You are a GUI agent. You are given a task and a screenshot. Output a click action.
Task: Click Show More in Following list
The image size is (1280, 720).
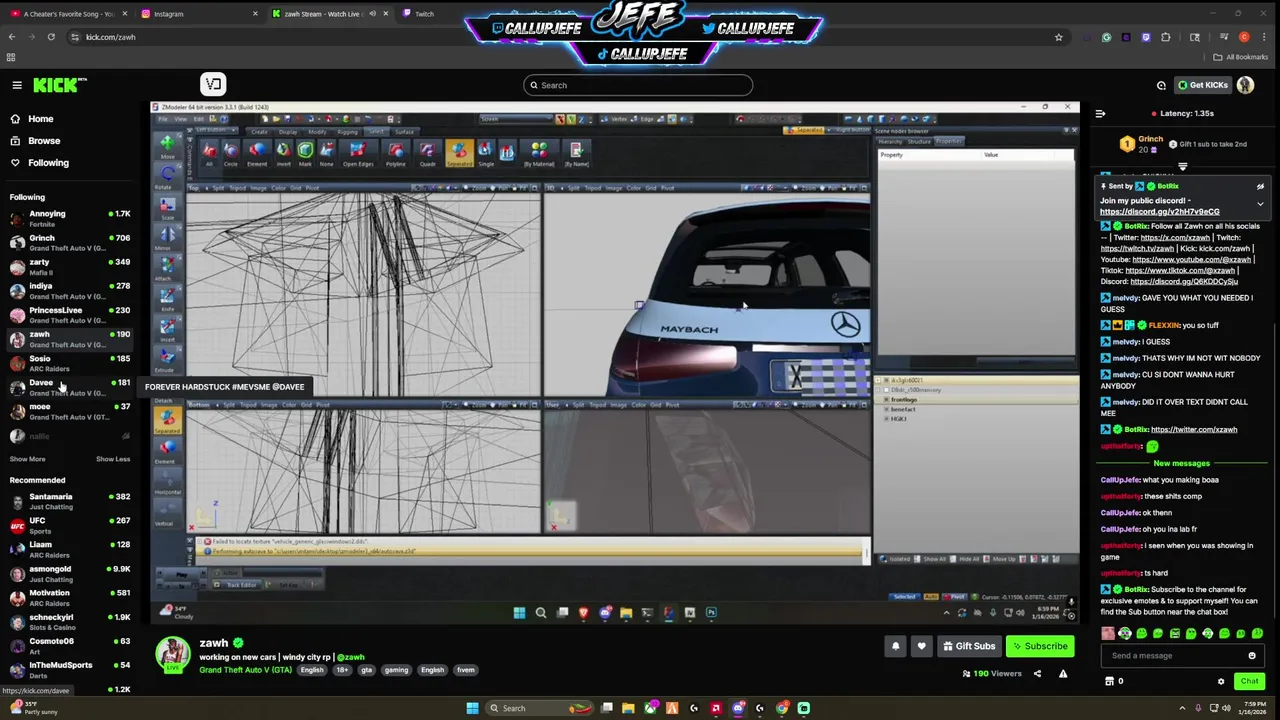click(27, 459)
